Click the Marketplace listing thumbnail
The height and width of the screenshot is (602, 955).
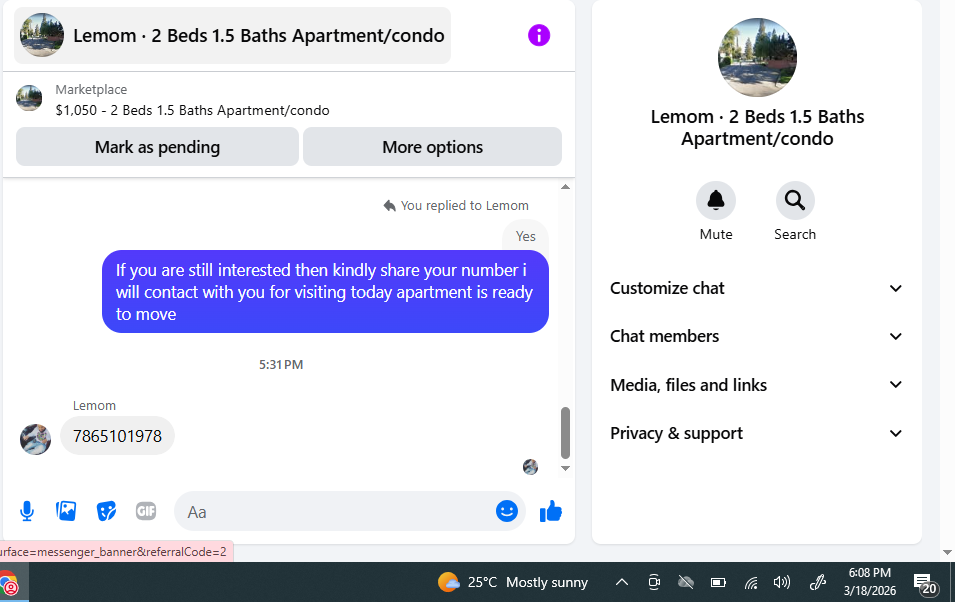click(29, 98)
